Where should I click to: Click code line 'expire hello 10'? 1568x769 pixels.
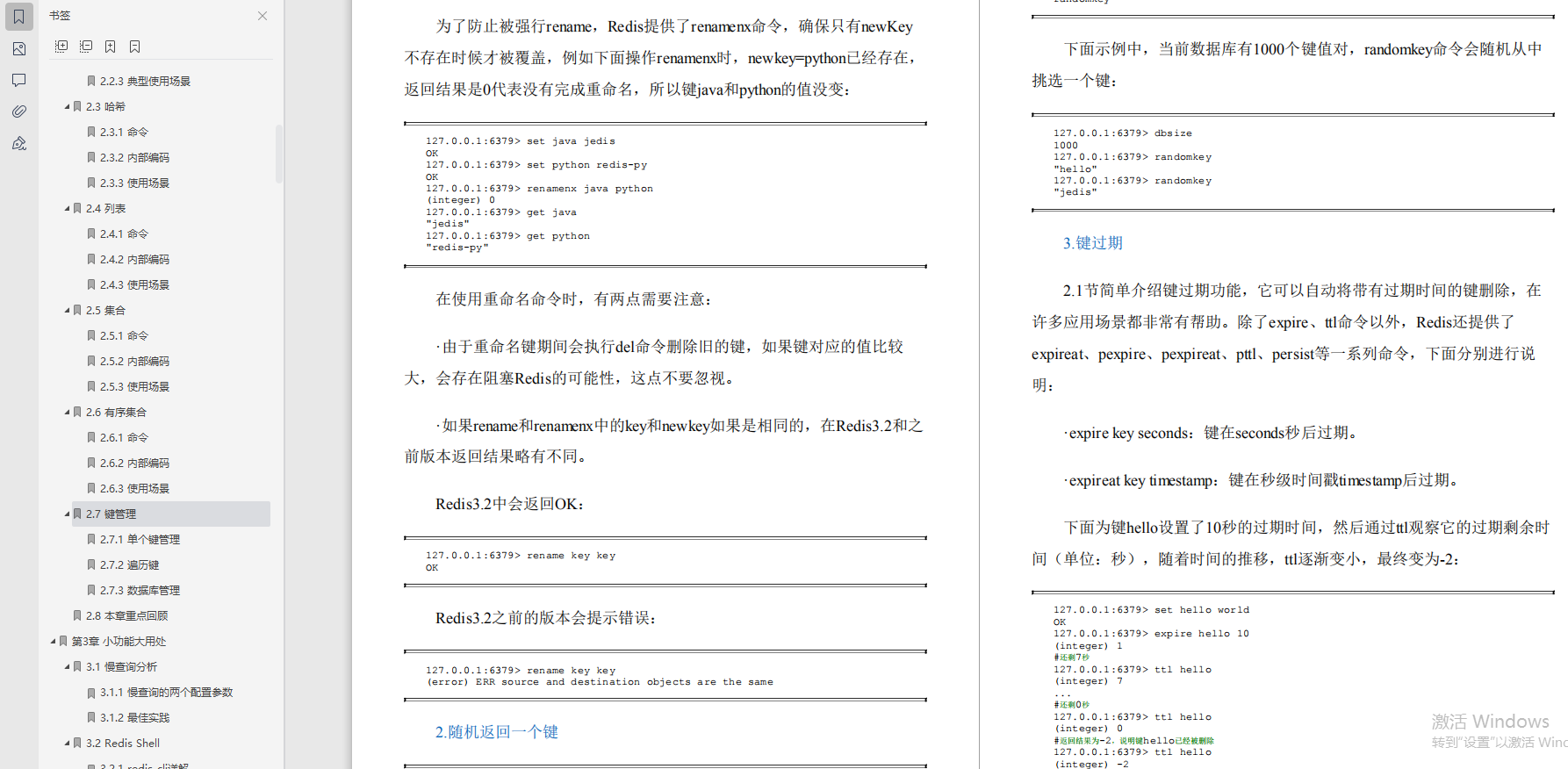point(1151,634)
